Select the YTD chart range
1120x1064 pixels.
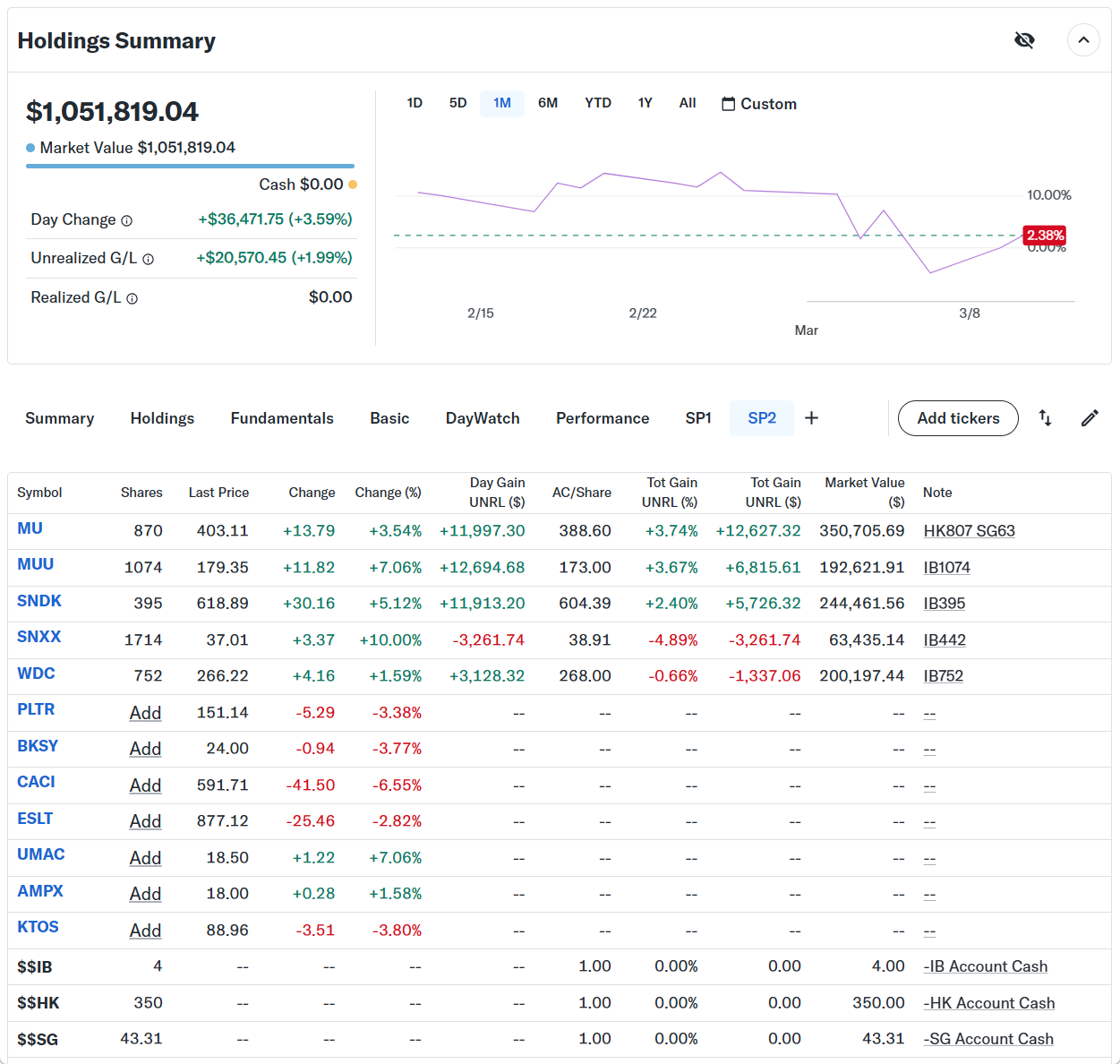click(597, 103)
